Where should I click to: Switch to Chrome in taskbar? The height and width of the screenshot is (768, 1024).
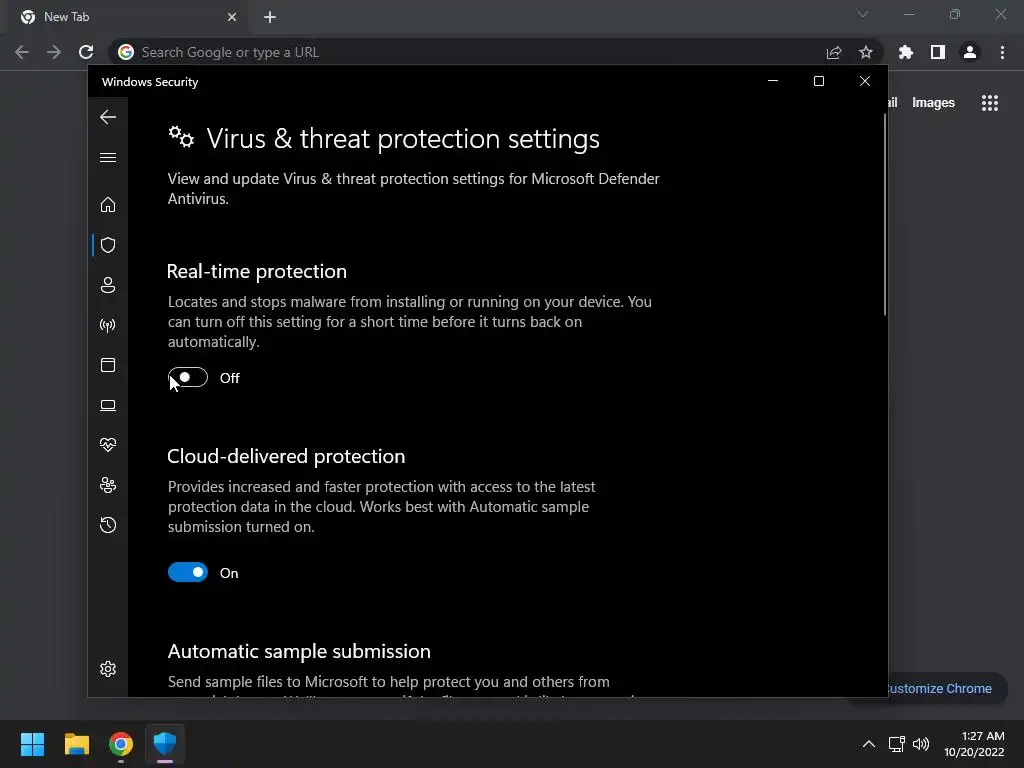pos(121,744)
